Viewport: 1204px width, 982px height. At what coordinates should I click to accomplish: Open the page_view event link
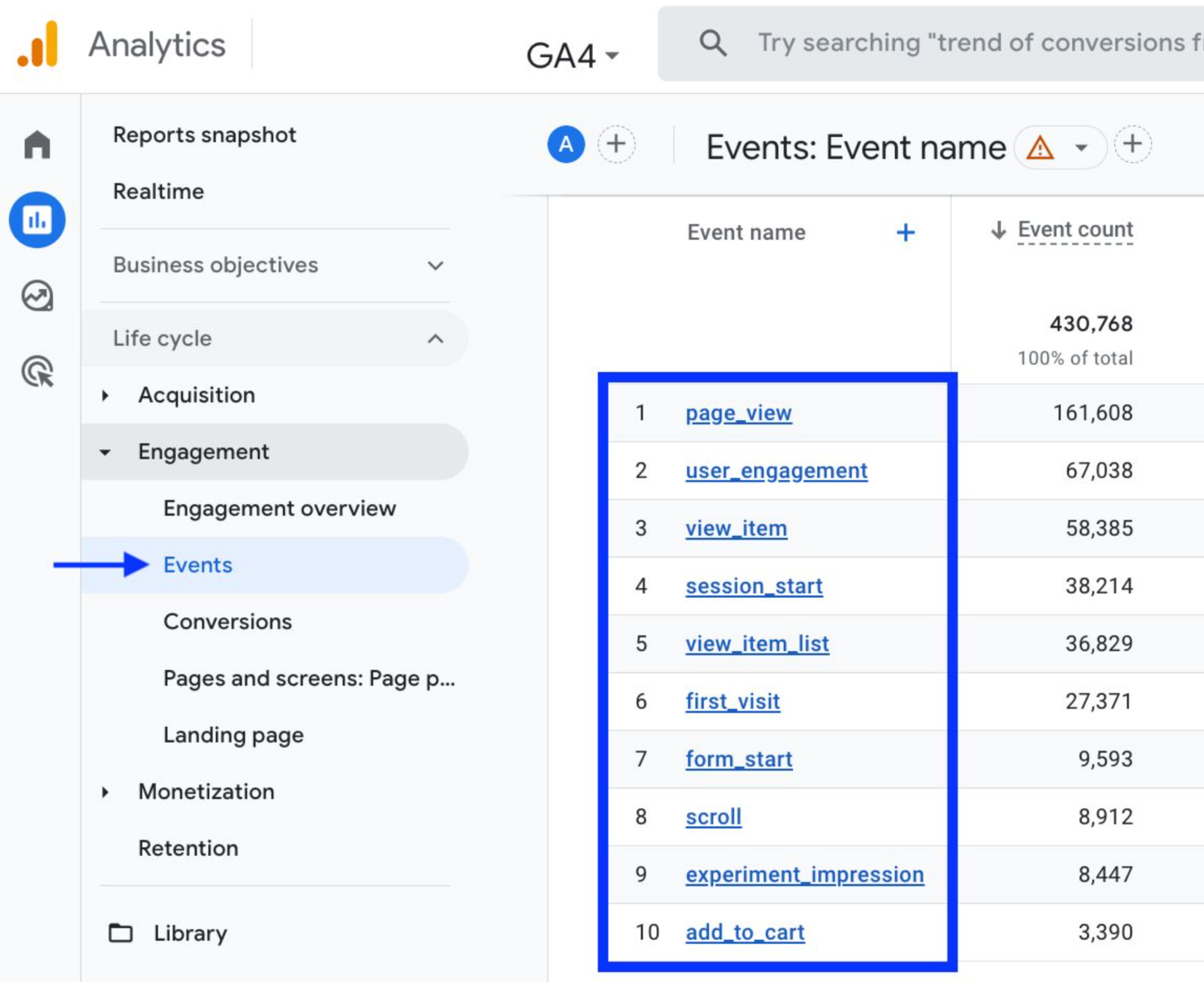tap(738, 413)
